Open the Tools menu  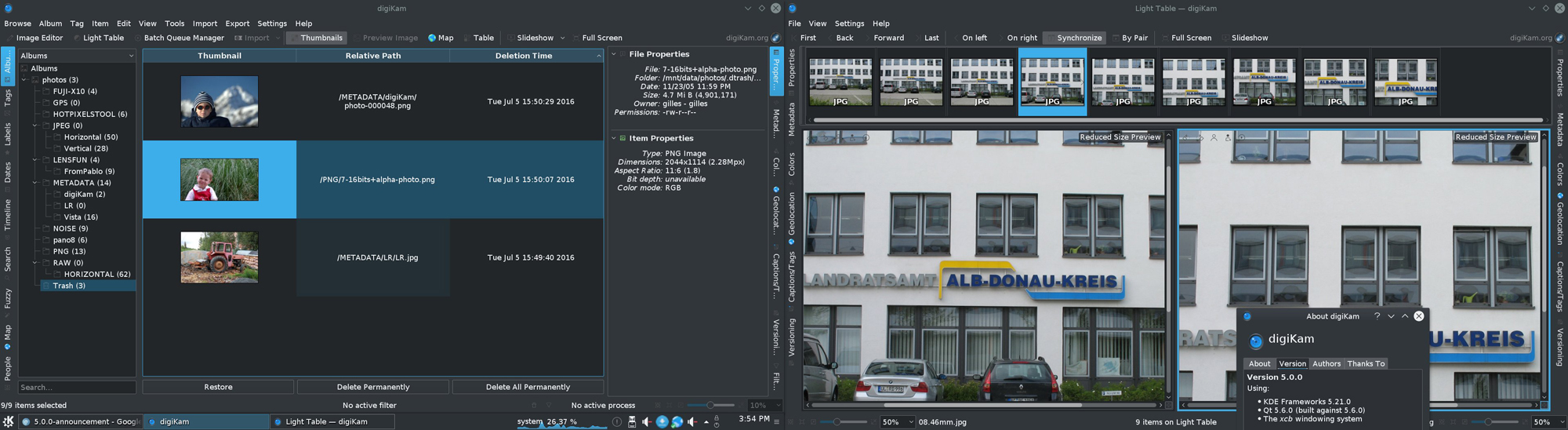[174, 24]
